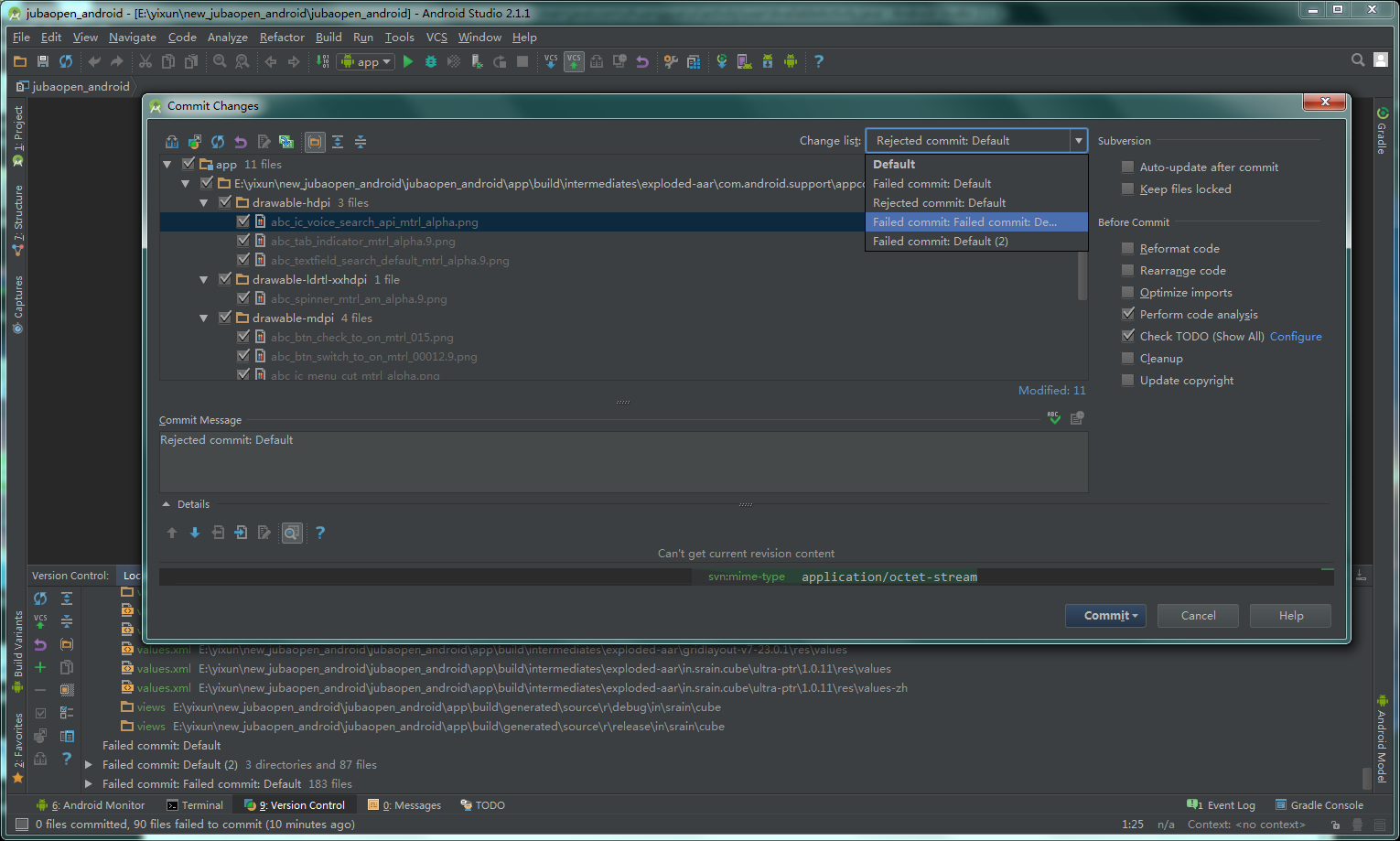Collapse the app root tree node
Image resolution: width=1400 pixels, height=841 pixels.
[167, 165]
